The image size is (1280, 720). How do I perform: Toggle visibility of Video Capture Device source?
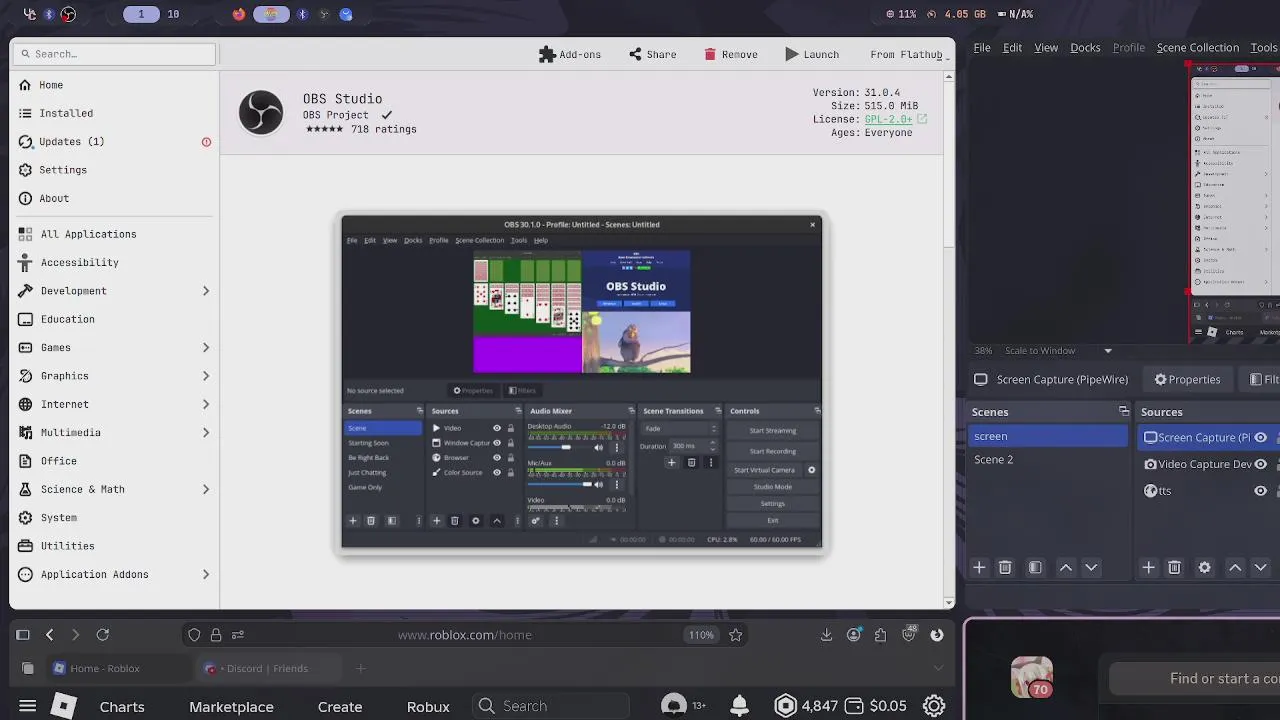[1260, 464]
